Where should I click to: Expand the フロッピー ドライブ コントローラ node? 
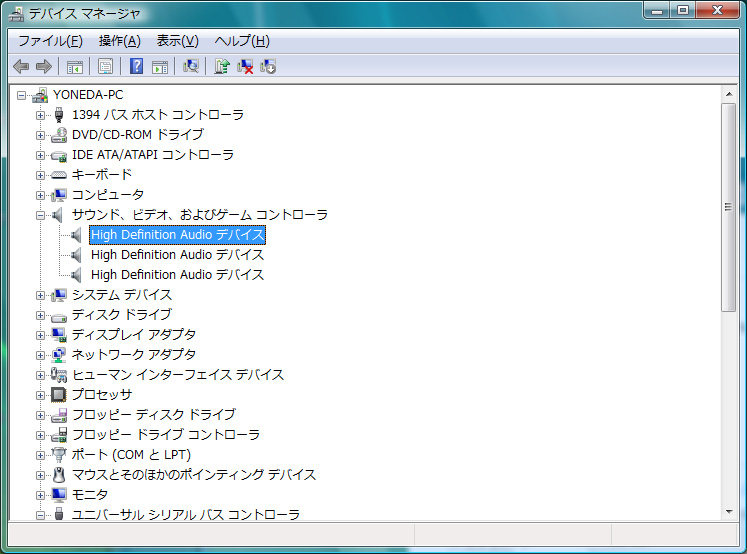click(40, 436)
